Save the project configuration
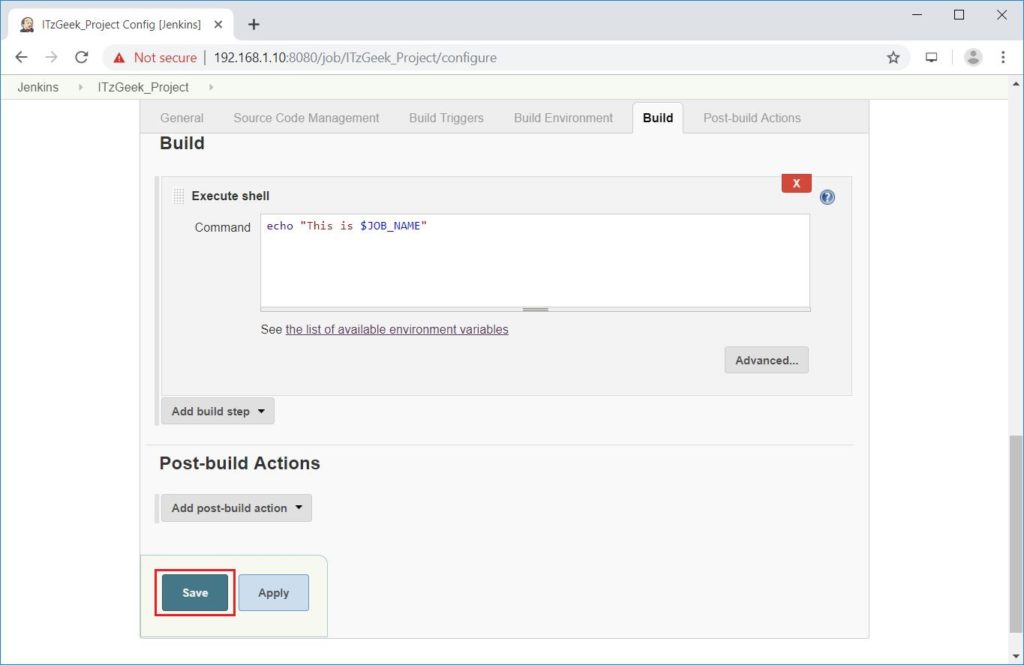 pyautogui.click(x=195, y=592)
